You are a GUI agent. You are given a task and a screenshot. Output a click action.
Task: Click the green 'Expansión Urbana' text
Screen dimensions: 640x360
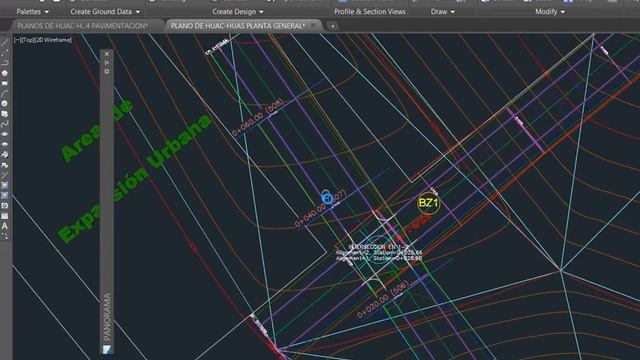click(x=135, y=178)
